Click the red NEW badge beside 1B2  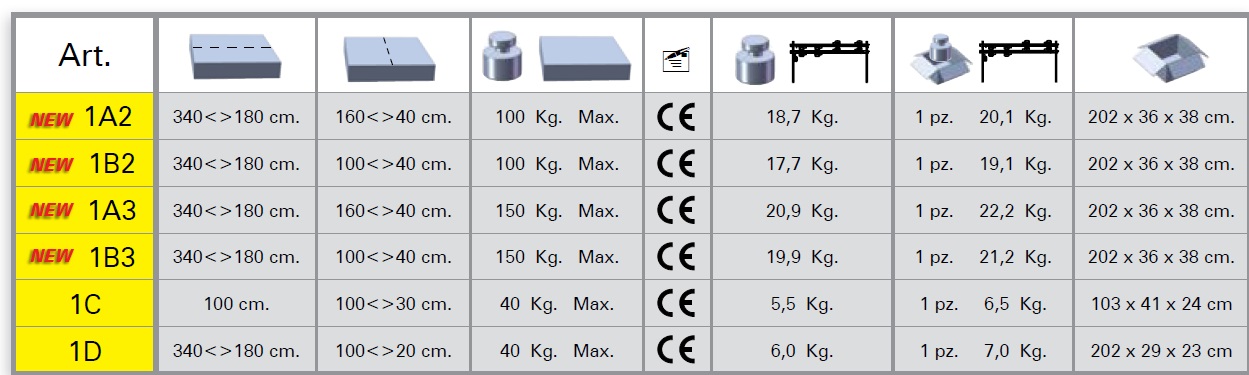tap(51, 165)
